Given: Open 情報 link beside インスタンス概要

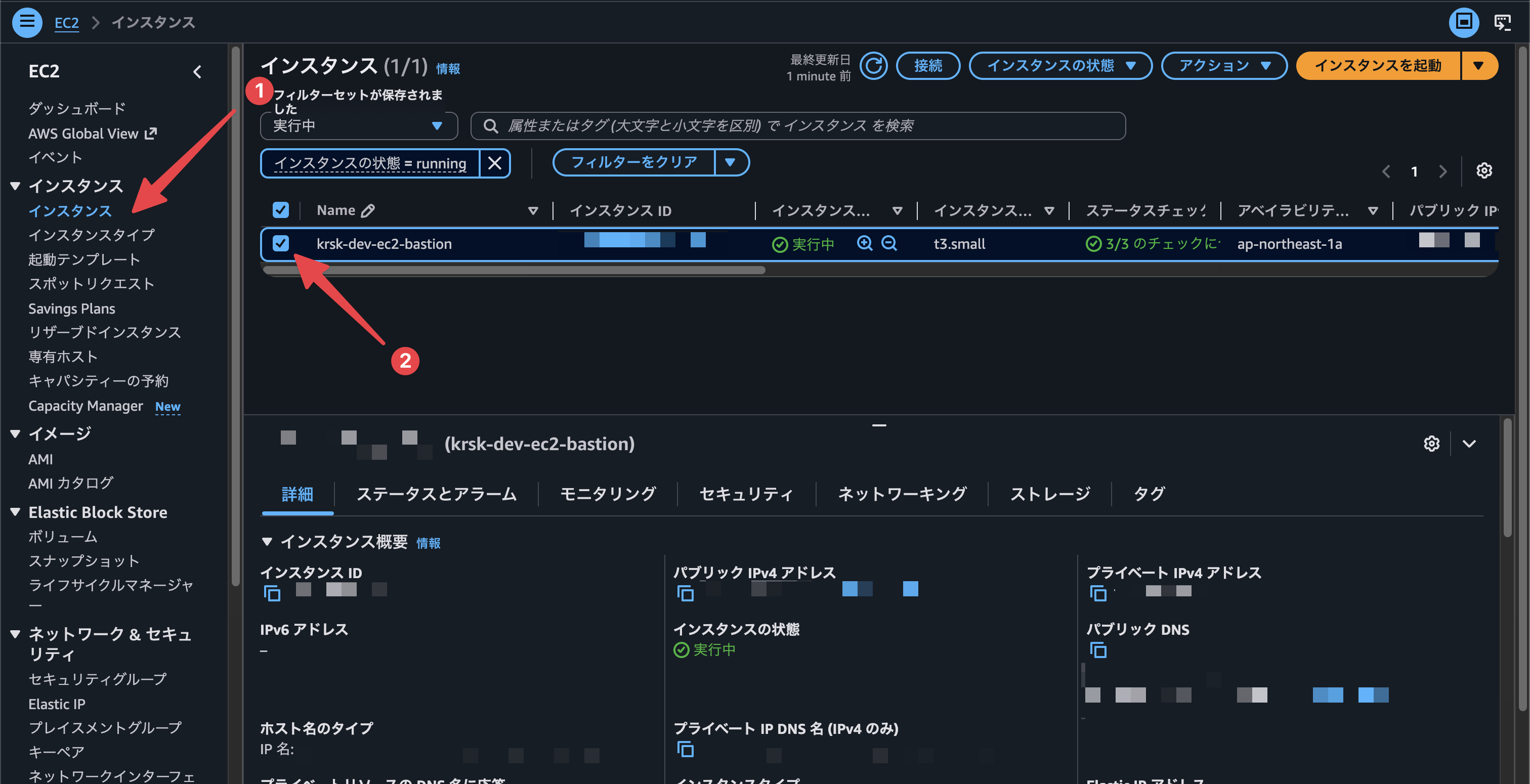Looking at the screenshot, I should point(428,543).
